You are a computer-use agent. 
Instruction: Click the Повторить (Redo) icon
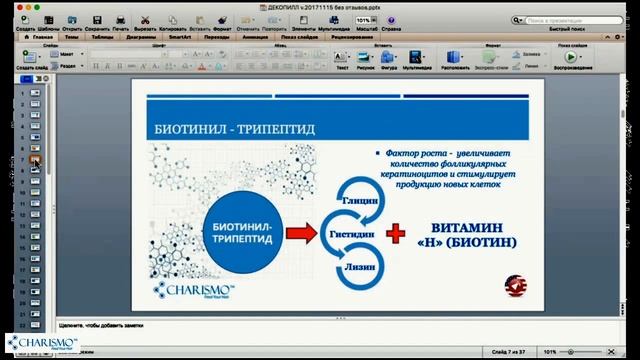[272, 20]
